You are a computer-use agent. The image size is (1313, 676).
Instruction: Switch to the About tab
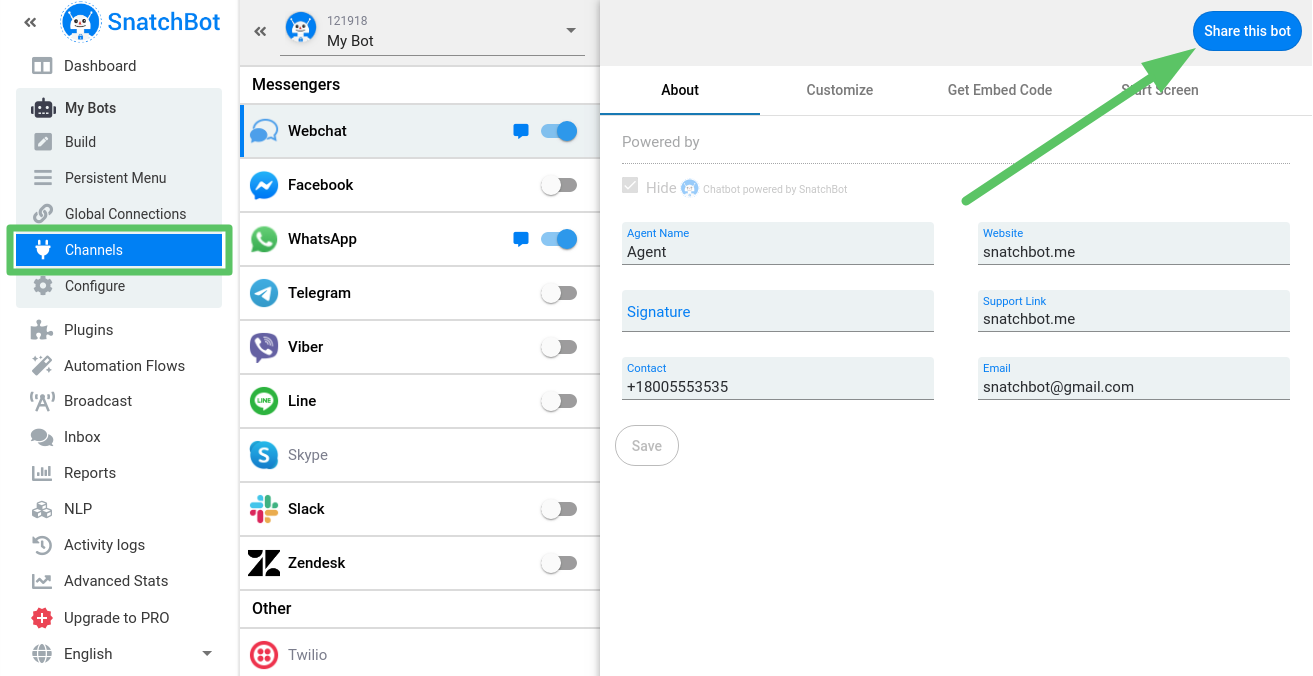coord(680,90)
